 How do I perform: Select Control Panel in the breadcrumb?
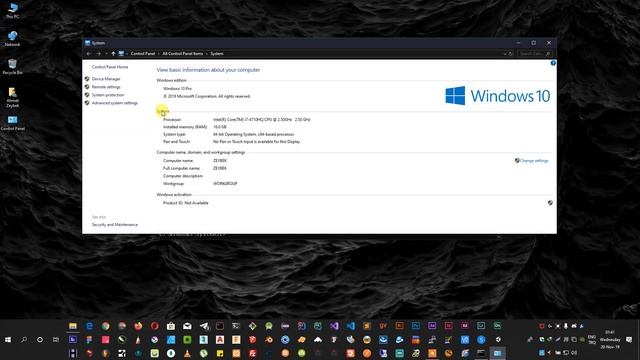[143, 53]
